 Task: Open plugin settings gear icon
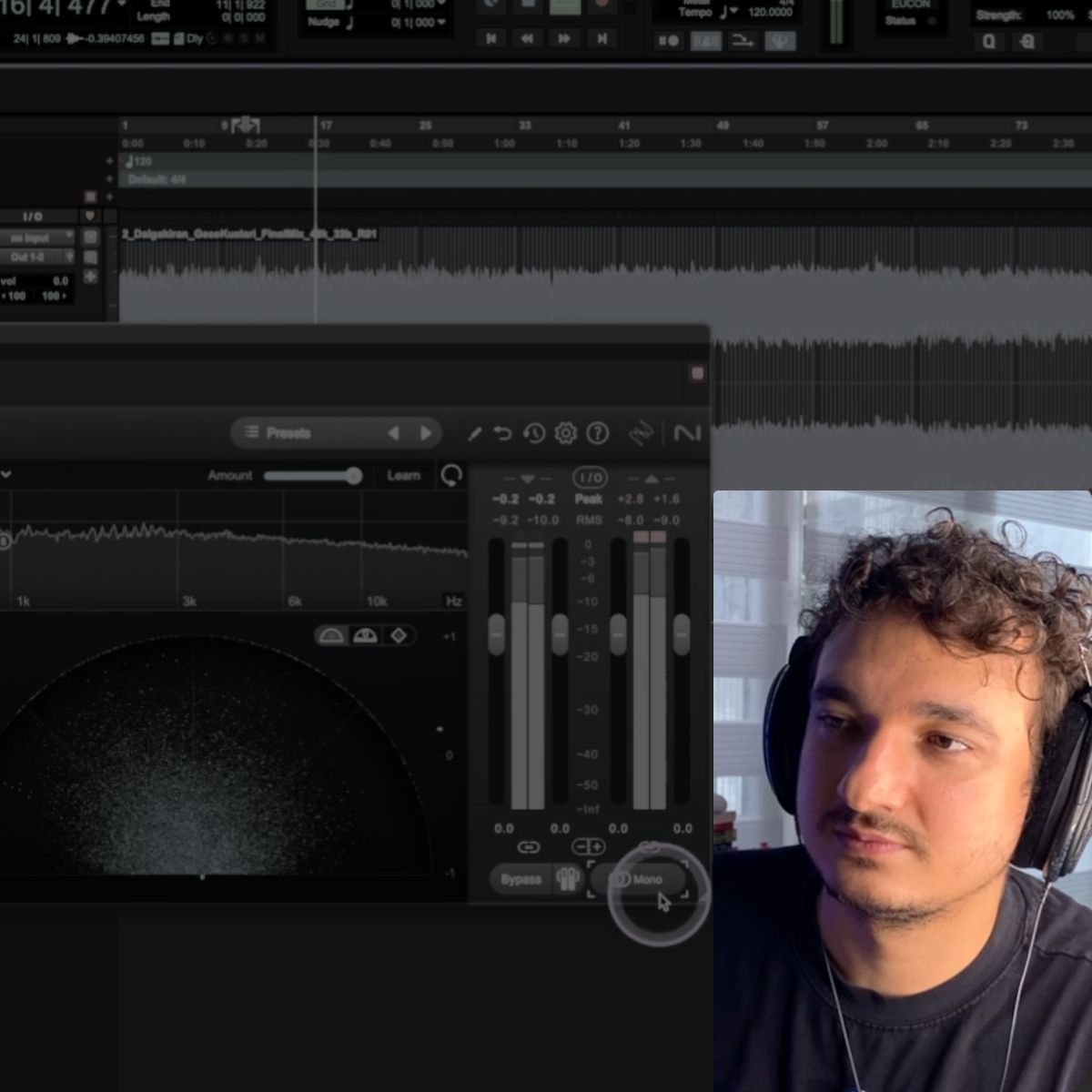[566, 433]
